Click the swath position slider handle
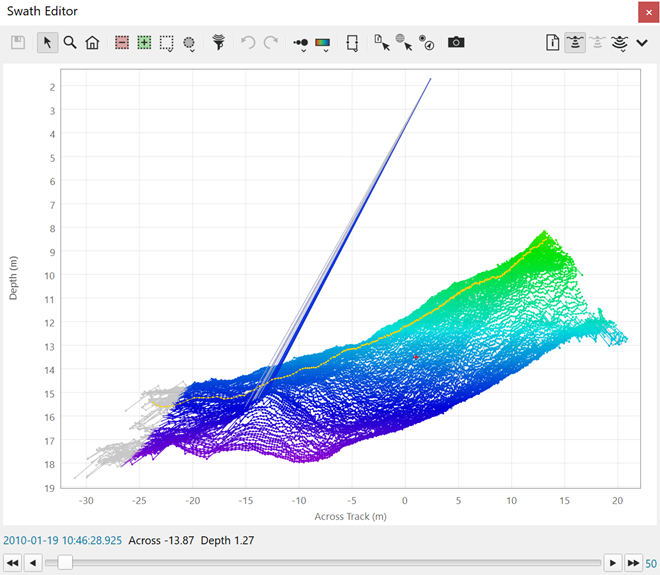The height and width of the screenshot is (575, 660). point(65,563)
